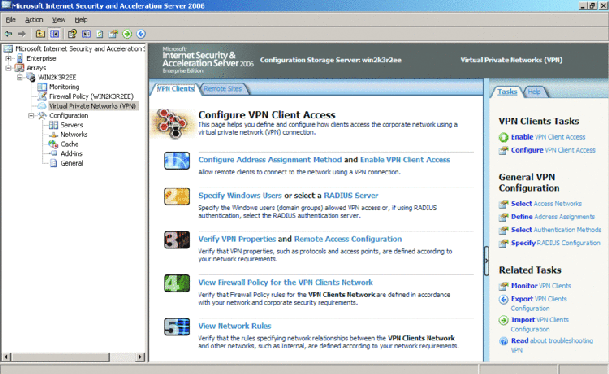Collapse the Arrays tree node
The height and width of the screenshot is (374, 609).
coord(8,68)
